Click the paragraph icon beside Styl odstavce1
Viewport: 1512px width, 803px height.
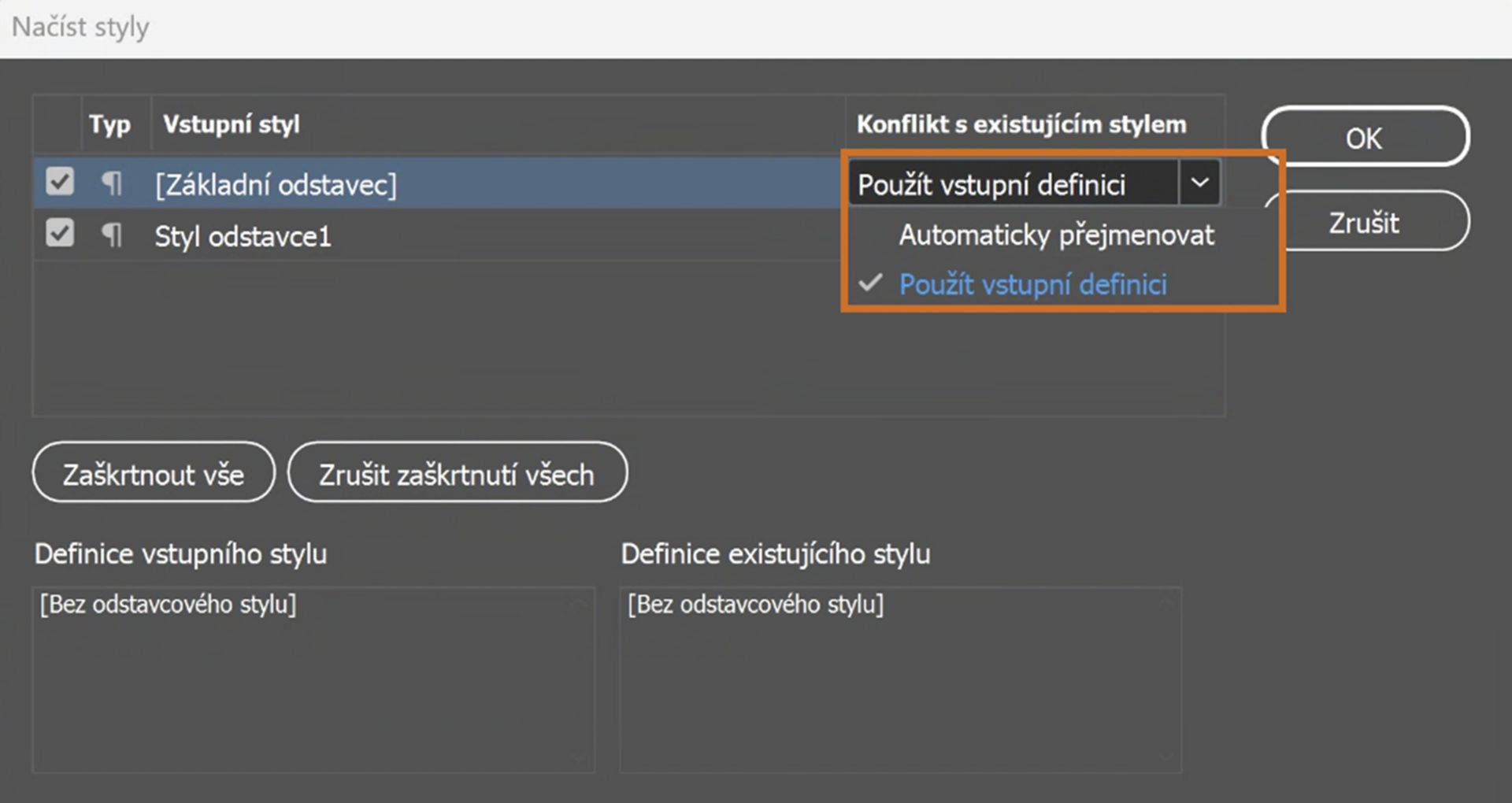pyautogui.click(x=113, y=235)
